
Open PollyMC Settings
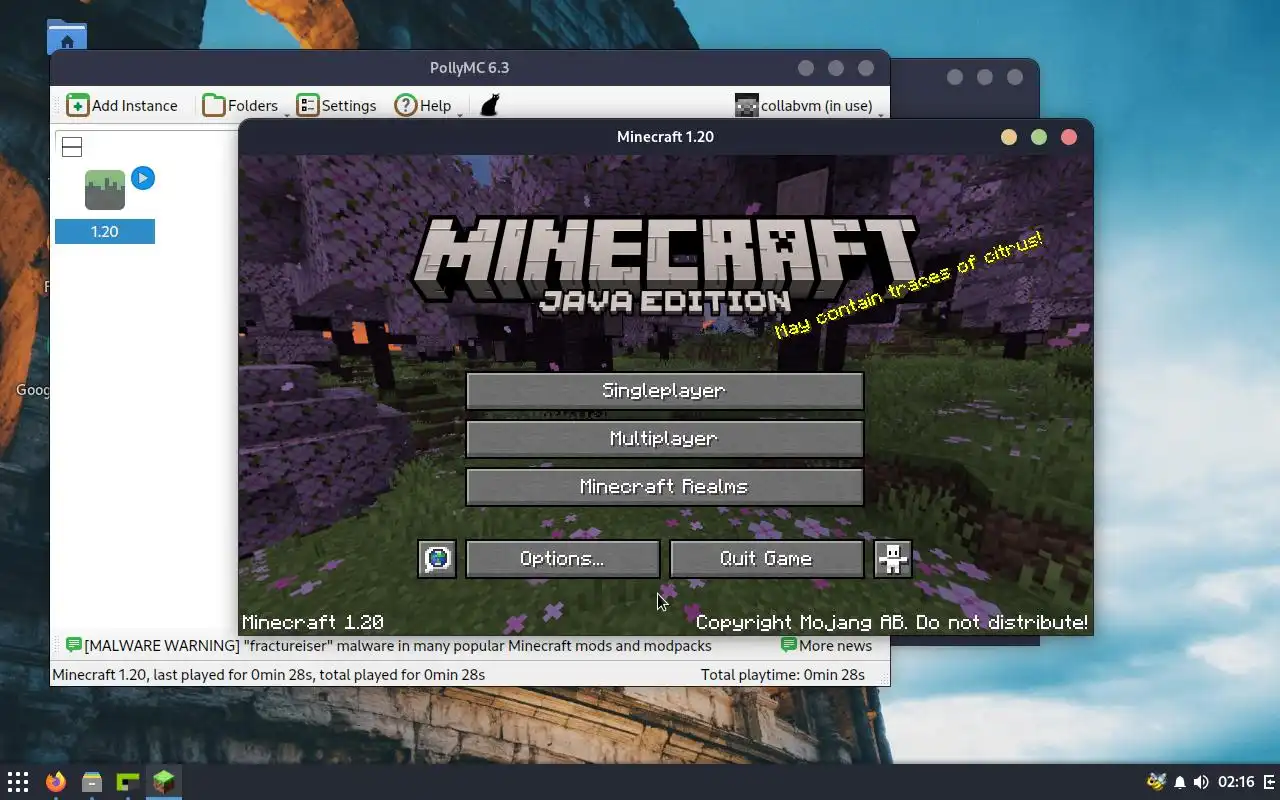[337, 105]
